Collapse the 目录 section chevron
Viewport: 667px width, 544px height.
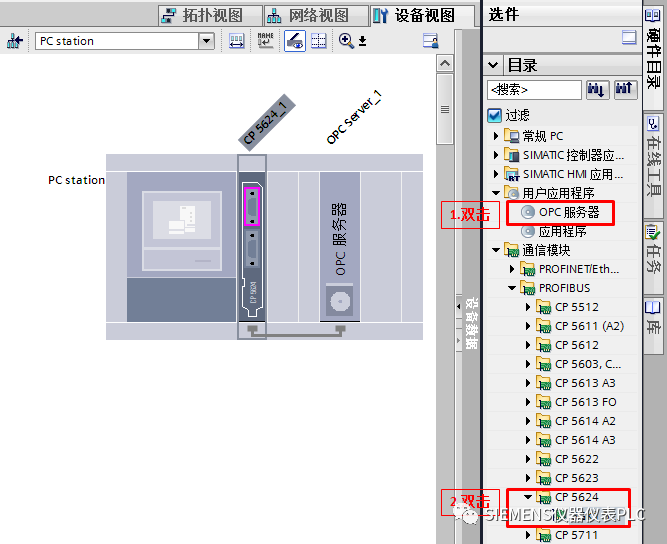click(493, 65)
